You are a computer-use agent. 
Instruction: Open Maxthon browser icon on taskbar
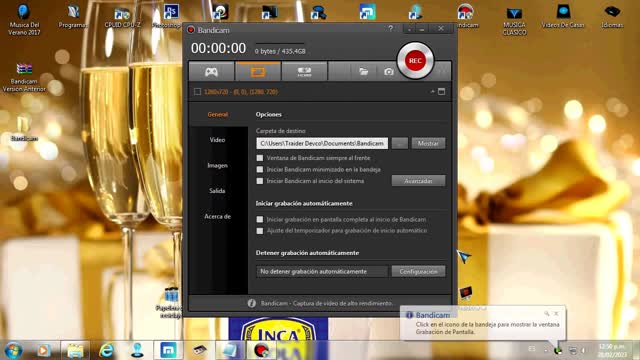[x=168, y=350]
